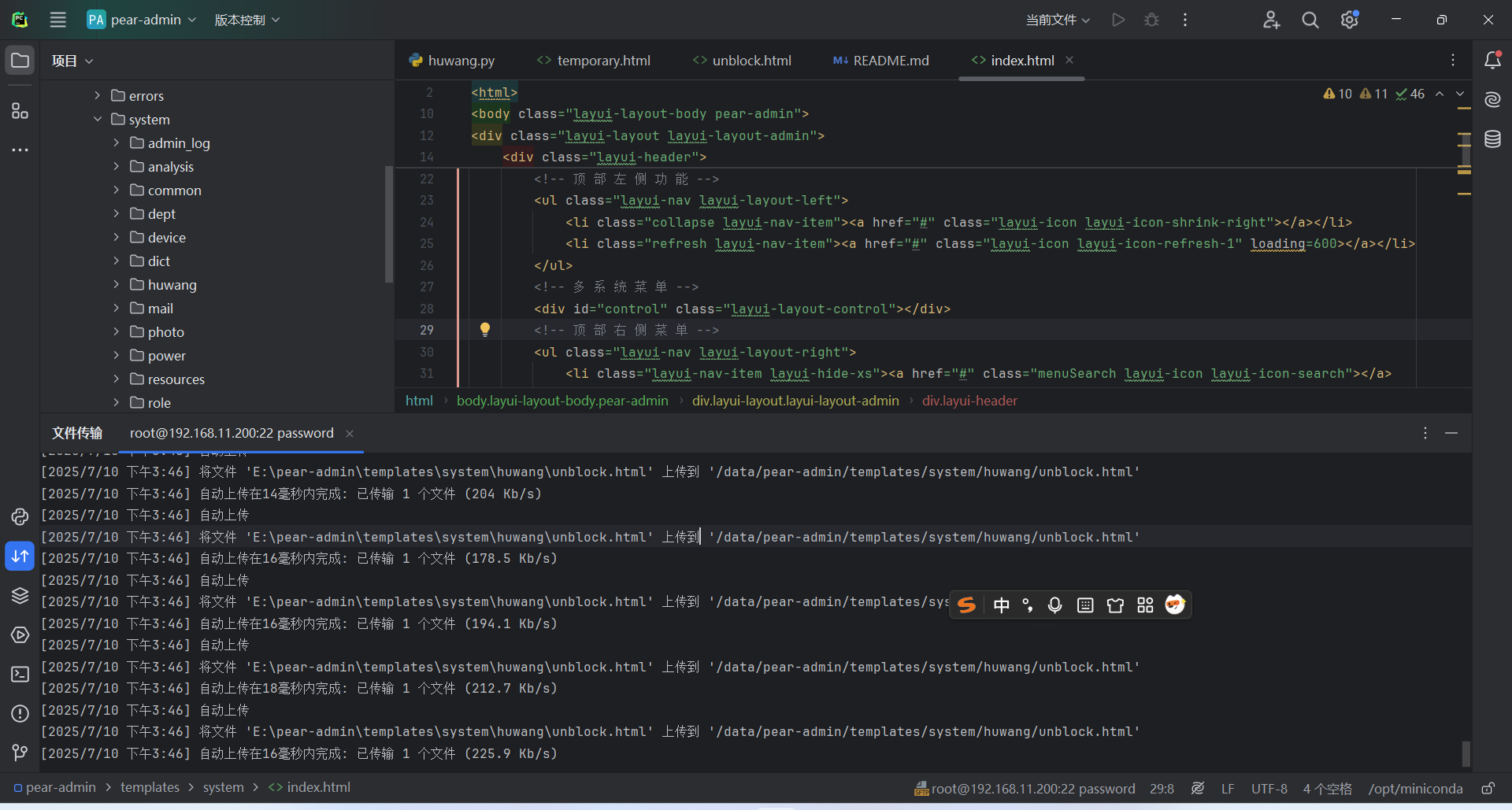Show more tool windows ellipsis
The width and height of the screenshot is (1512, 810).
pyautogui.click(x=20, y=150)
